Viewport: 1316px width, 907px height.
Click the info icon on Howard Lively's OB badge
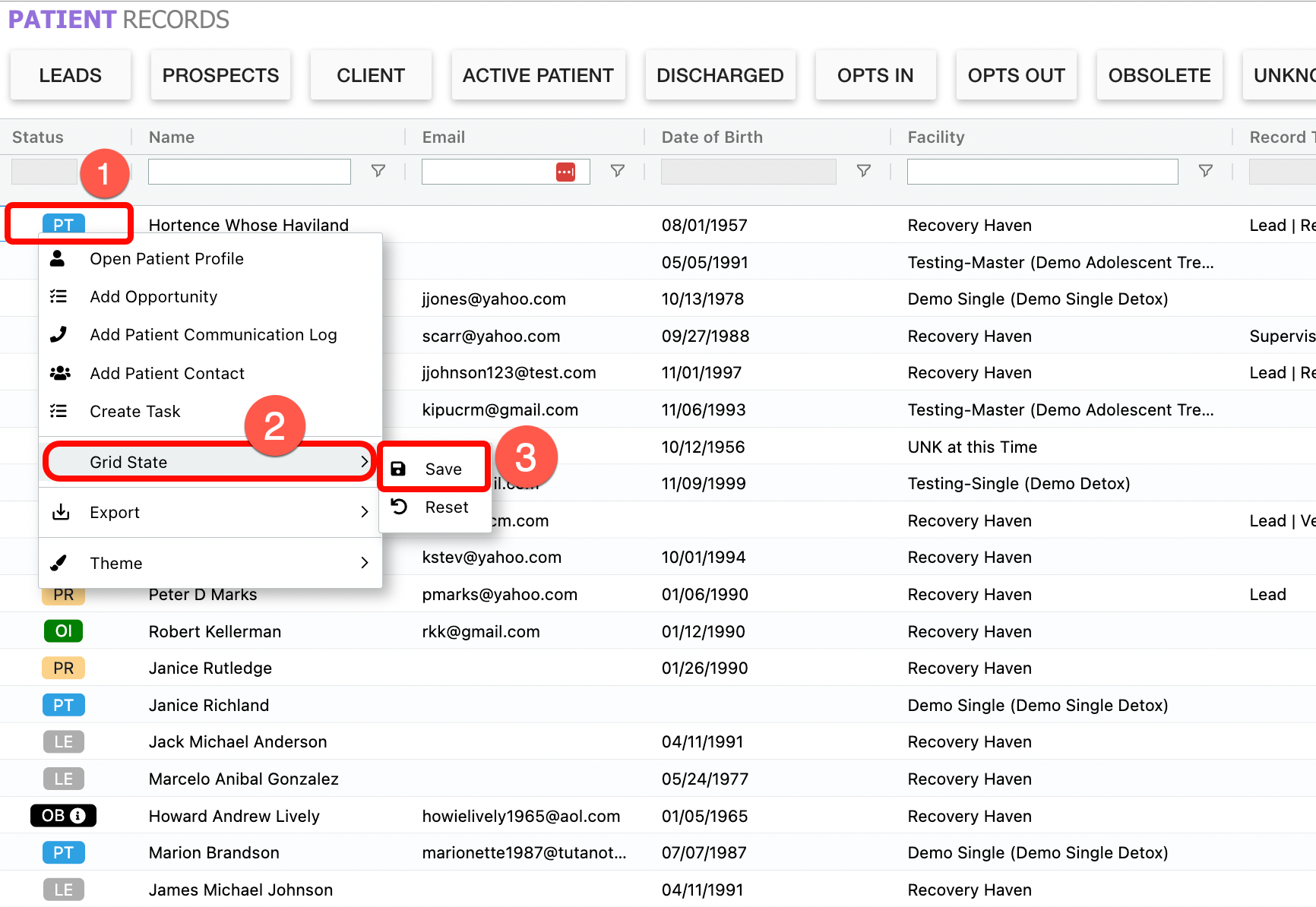click(x=79, y=815)
